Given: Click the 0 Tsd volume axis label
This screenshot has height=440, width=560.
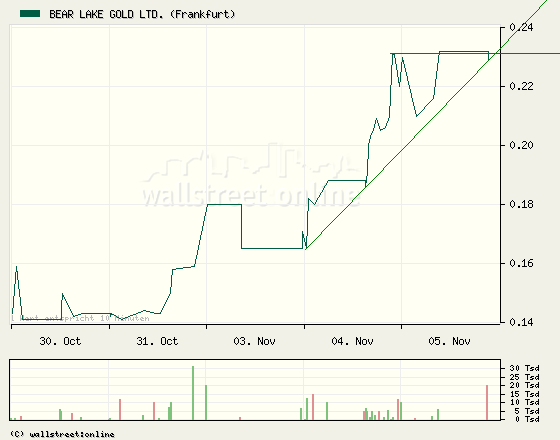Looking at the screenshot, I should tap(527, 419).
